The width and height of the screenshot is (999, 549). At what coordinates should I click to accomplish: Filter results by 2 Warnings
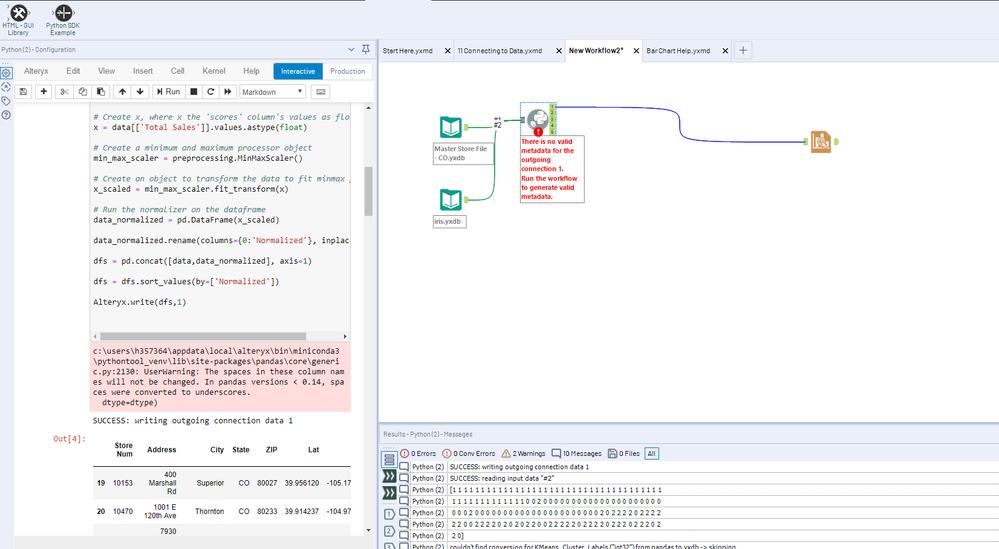[x=523, y=453]
